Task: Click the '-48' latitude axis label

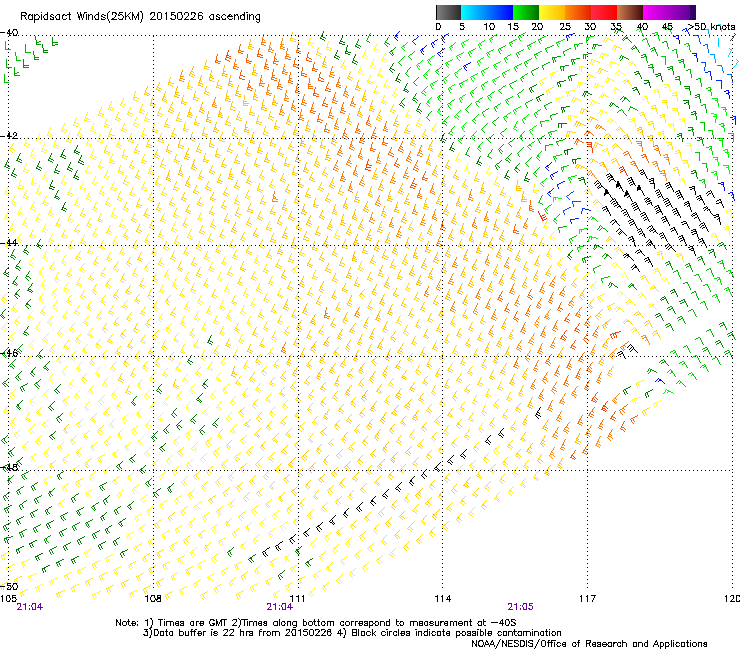Action: pyautogui.click(x=9, y=467)
